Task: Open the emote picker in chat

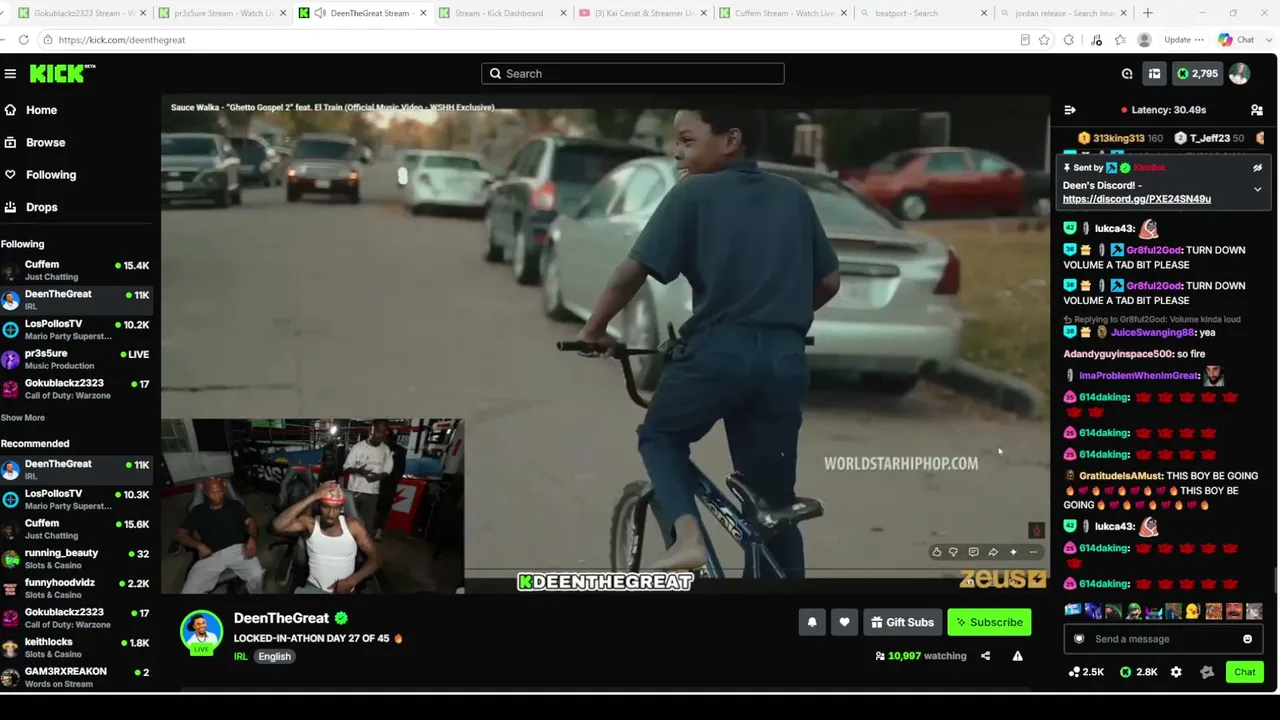Action: [x=1247, y=639]
